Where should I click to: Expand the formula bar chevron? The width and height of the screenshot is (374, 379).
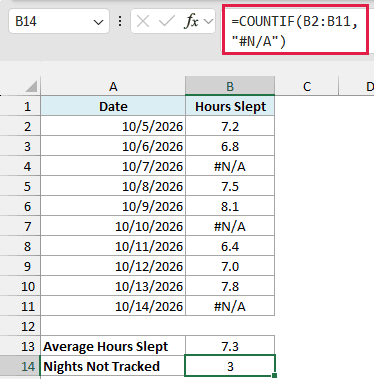point(209,22)
